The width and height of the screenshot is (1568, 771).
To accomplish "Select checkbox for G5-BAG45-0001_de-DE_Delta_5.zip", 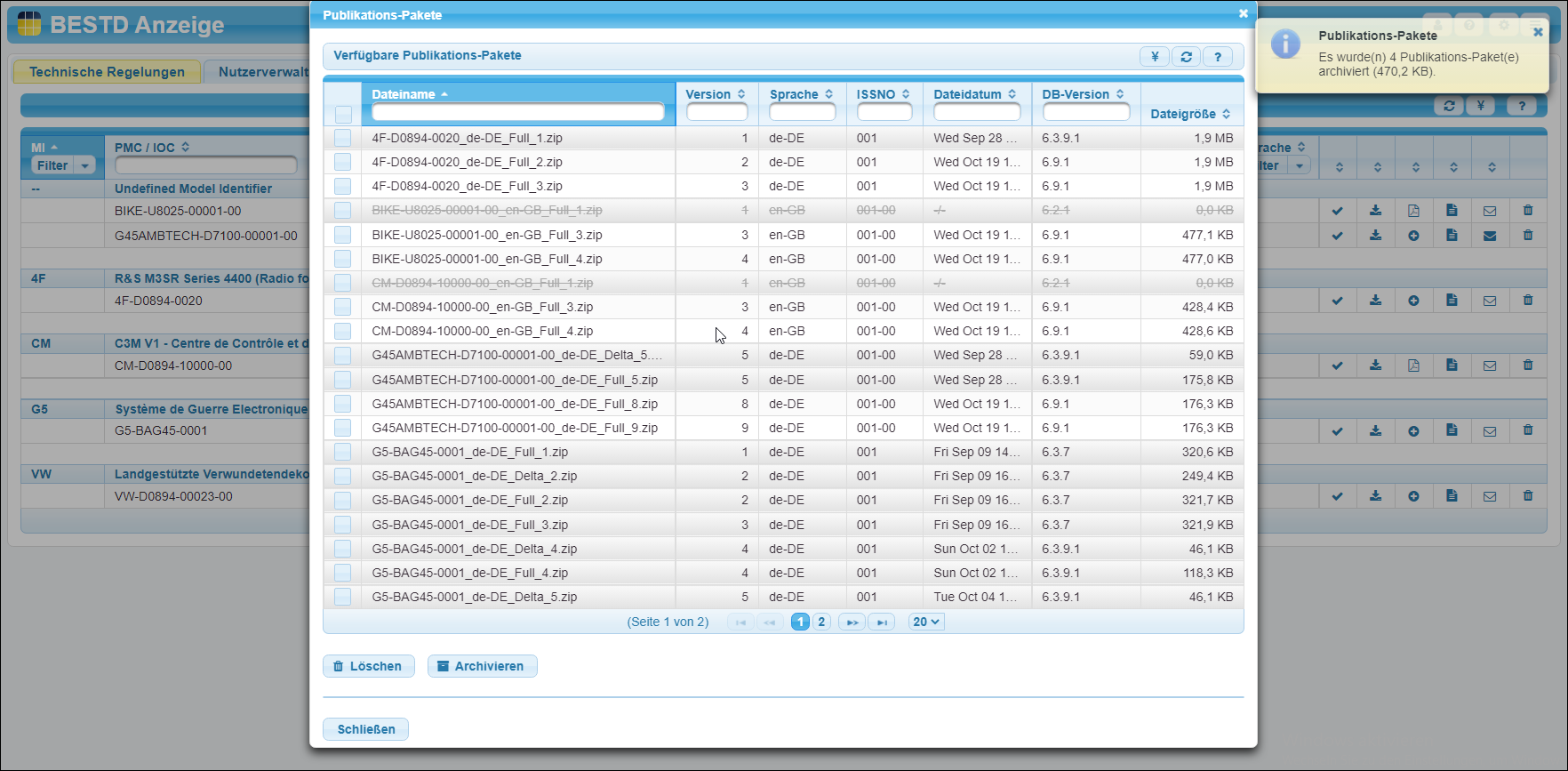I will (x=342, y=597).
